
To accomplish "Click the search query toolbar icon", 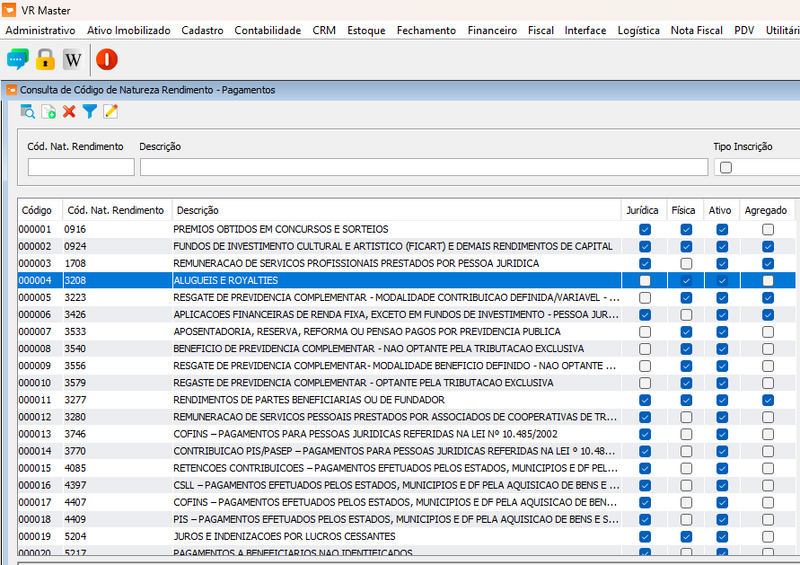I will click(x=28, y=111).
